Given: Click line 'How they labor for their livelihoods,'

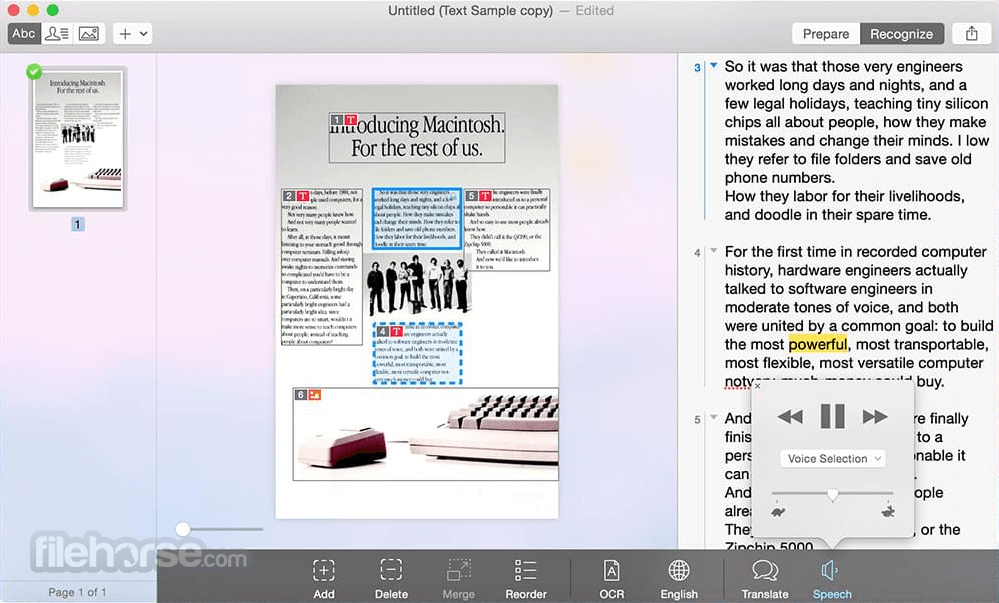Looking at the screenshot, I should pos(845,196).
